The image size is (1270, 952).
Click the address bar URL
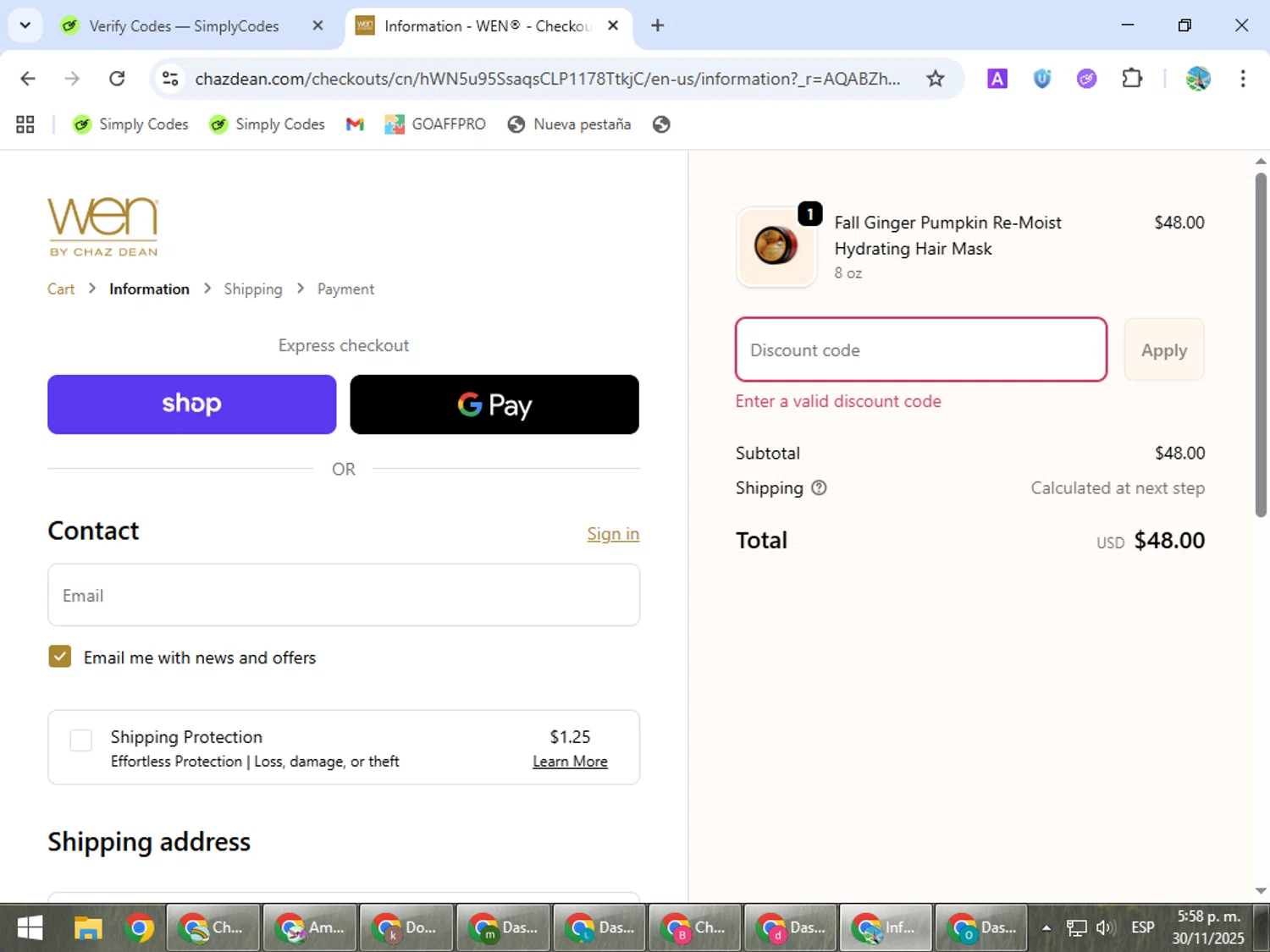pos(547,79)
